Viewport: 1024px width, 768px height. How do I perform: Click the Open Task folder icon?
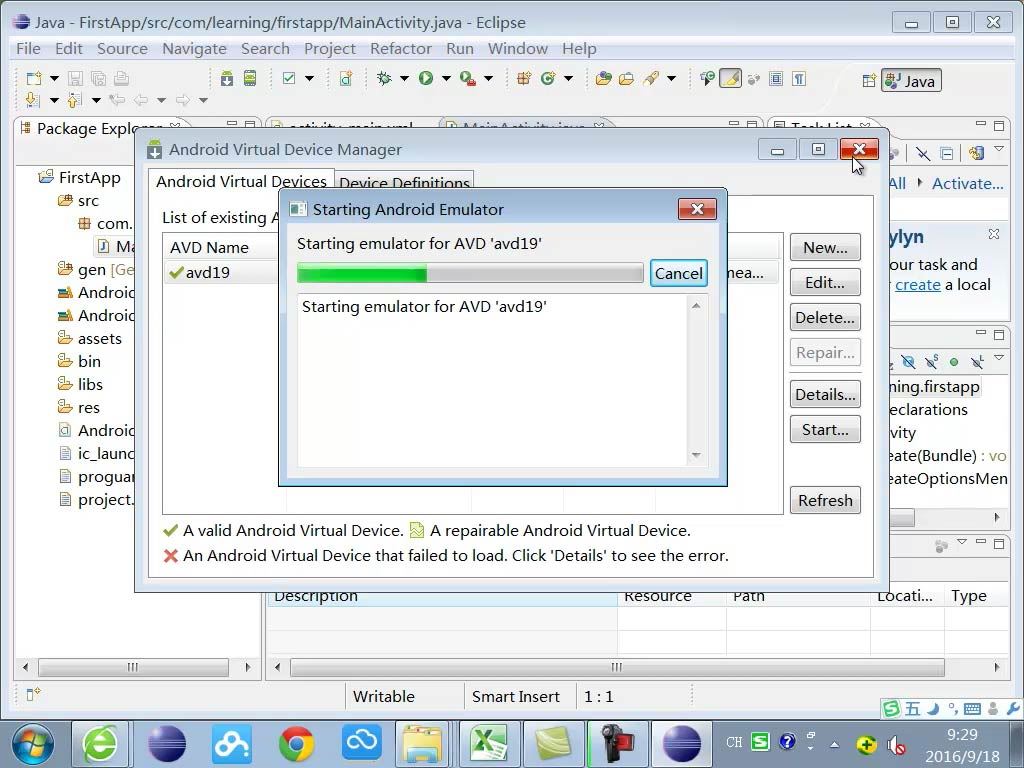click(626, 78)
